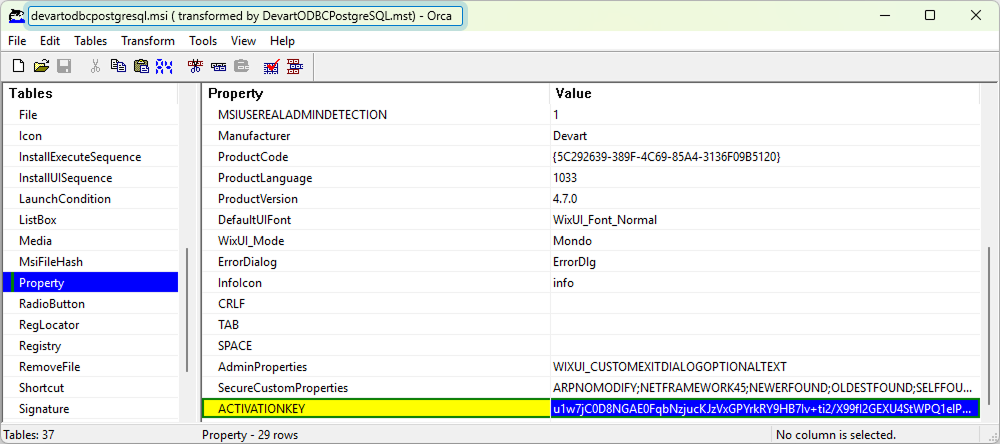This screenshot has height=444, width=1000.
Task: Click the grayed Paste Row icon
Action: click(242, 66)
